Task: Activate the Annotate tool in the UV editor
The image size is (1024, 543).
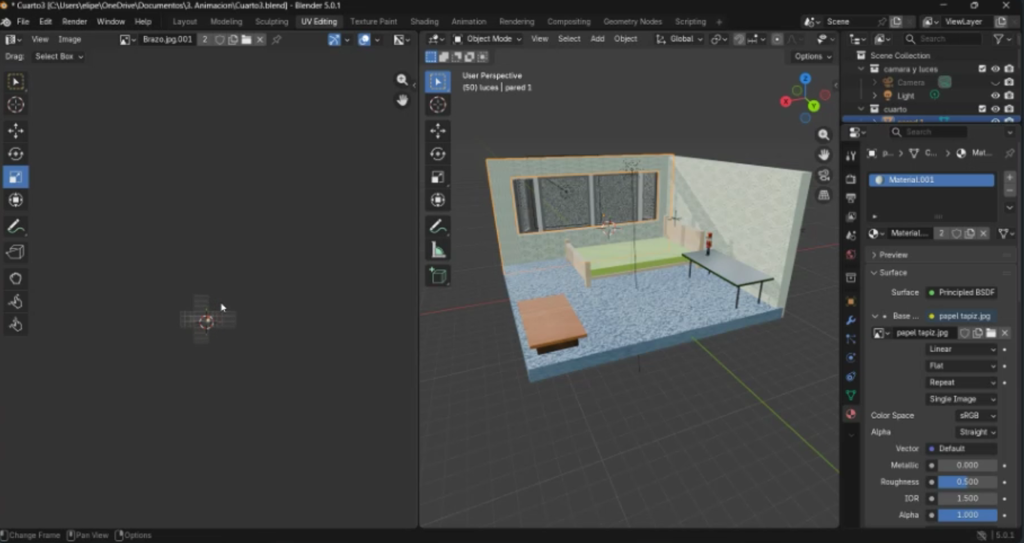Action: click(x=16, y=227)
